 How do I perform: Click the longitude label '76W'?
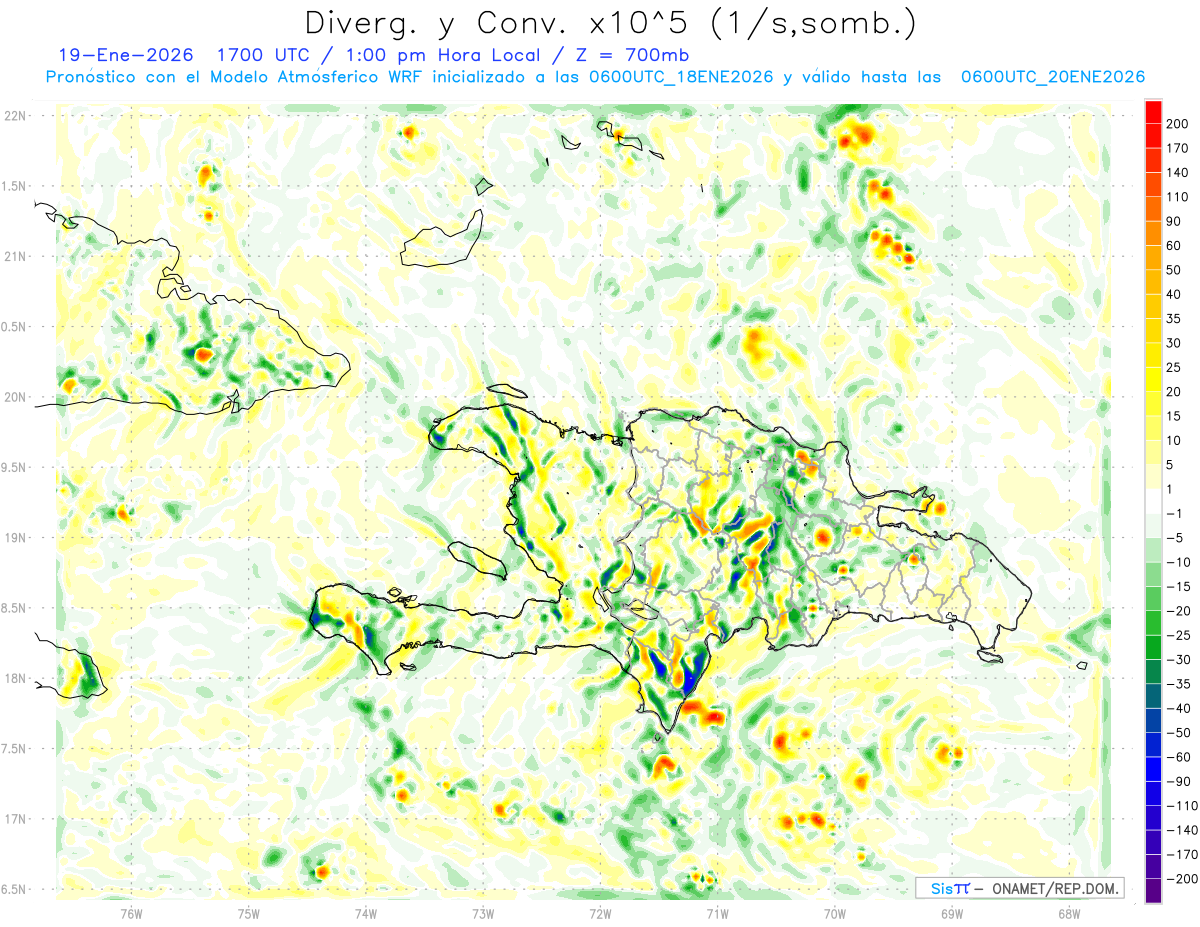click(131, 913)
